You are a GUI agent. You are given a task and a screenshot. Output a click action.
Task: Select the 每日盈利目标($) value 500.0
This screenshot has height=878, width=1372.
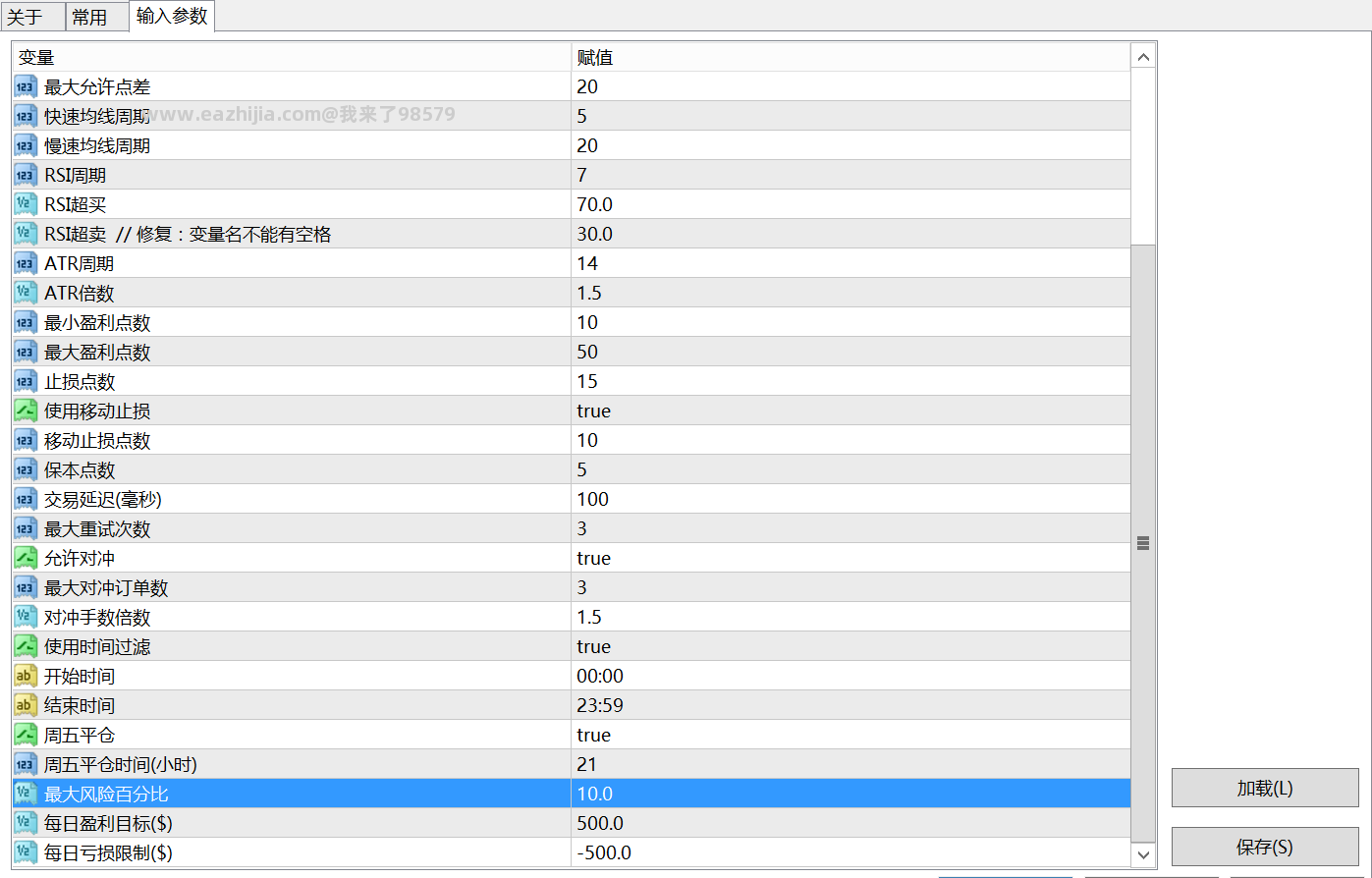851,823
